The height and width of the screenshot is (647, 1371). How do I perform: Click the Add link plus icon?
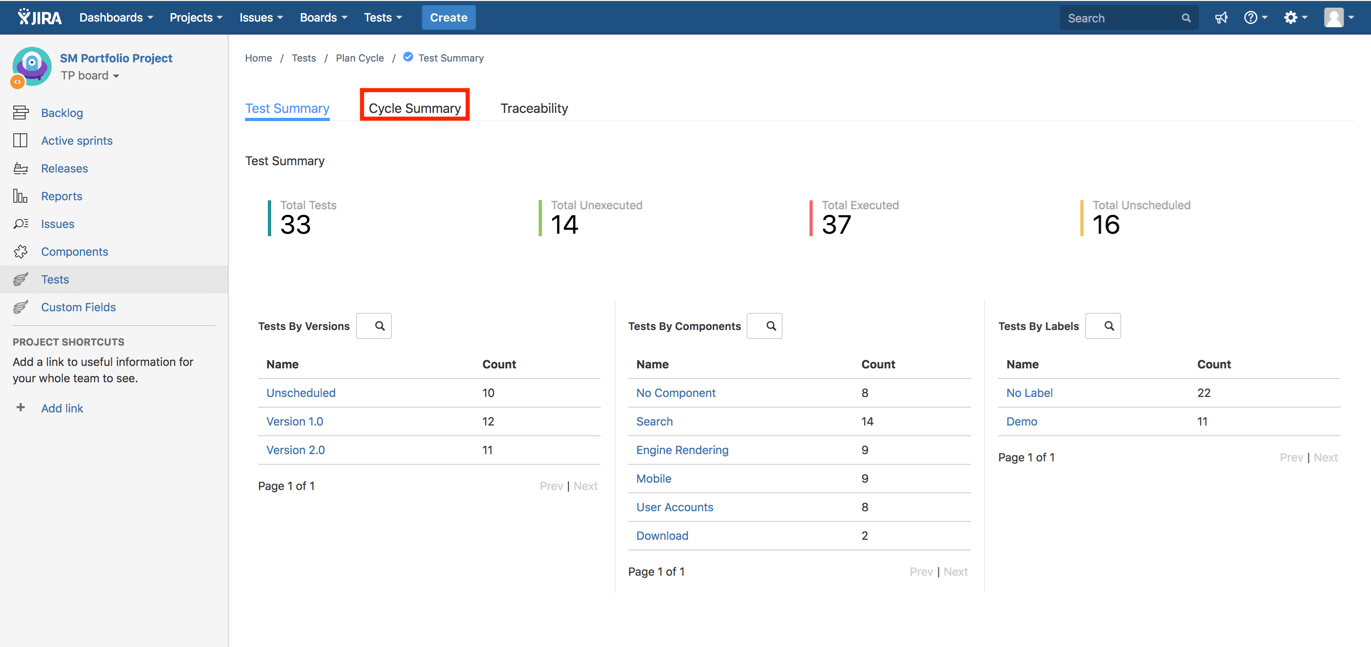tap(20, 408)
